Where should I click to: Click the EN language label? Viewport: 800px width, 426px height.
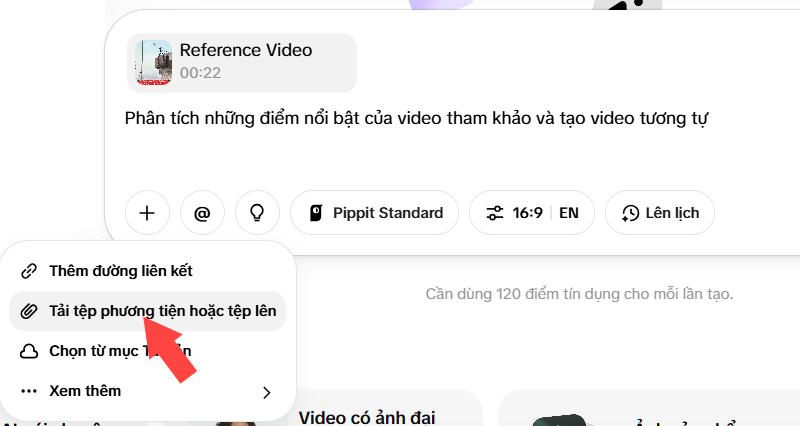(568, 213)
